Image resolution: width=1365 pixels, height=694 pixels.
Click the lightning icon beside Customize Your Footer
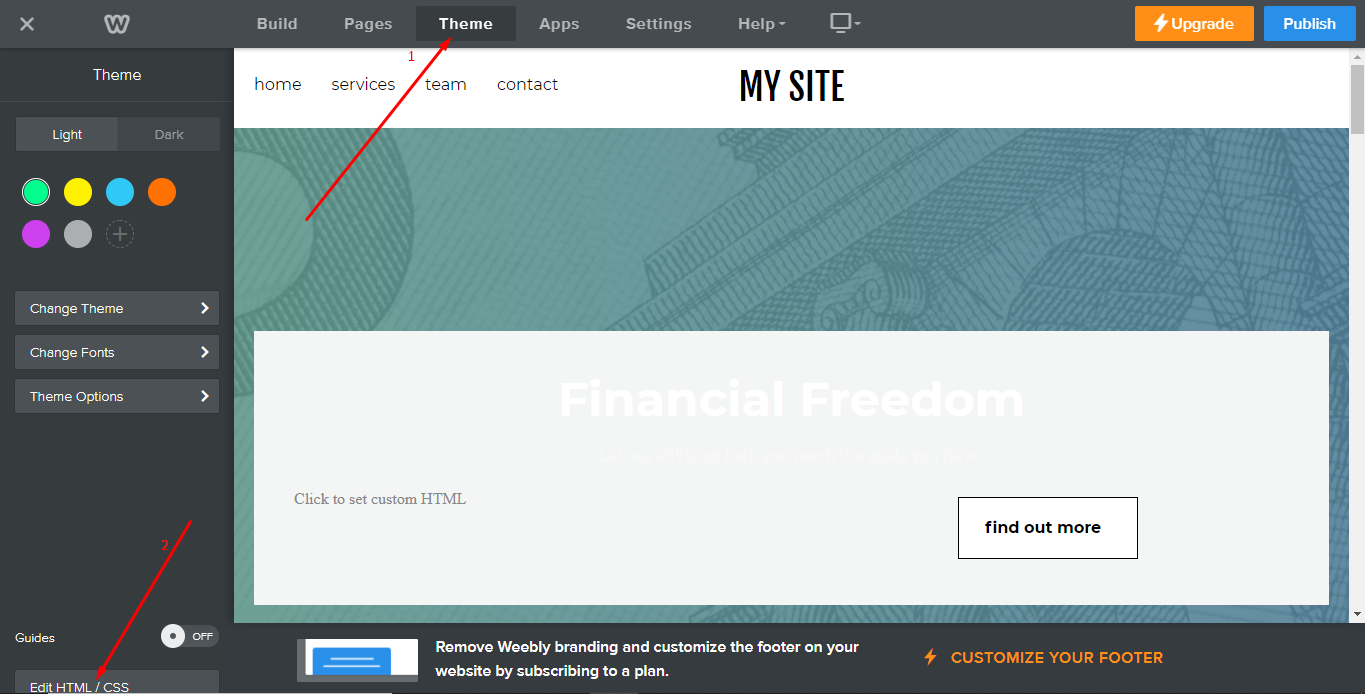click(930, 657)
